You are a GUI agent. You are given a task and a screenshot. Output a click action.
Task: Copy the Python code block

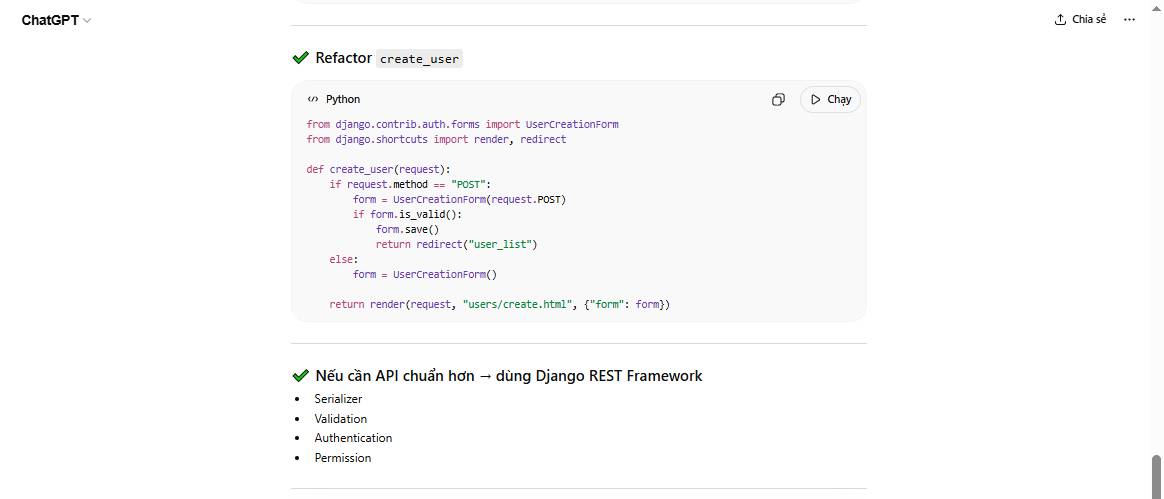[778, 99]
